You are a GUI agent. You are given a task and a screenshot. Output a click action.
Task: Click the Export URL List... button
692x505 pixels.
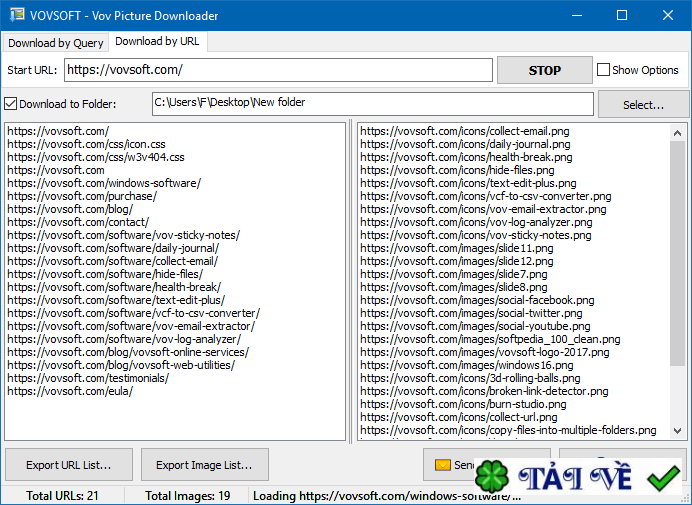[68, 465]
